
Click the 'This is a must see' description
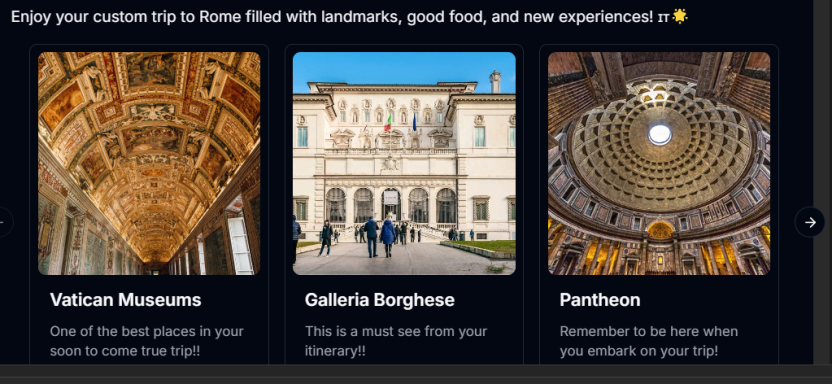pyautogui.click(x=396, y=341)
